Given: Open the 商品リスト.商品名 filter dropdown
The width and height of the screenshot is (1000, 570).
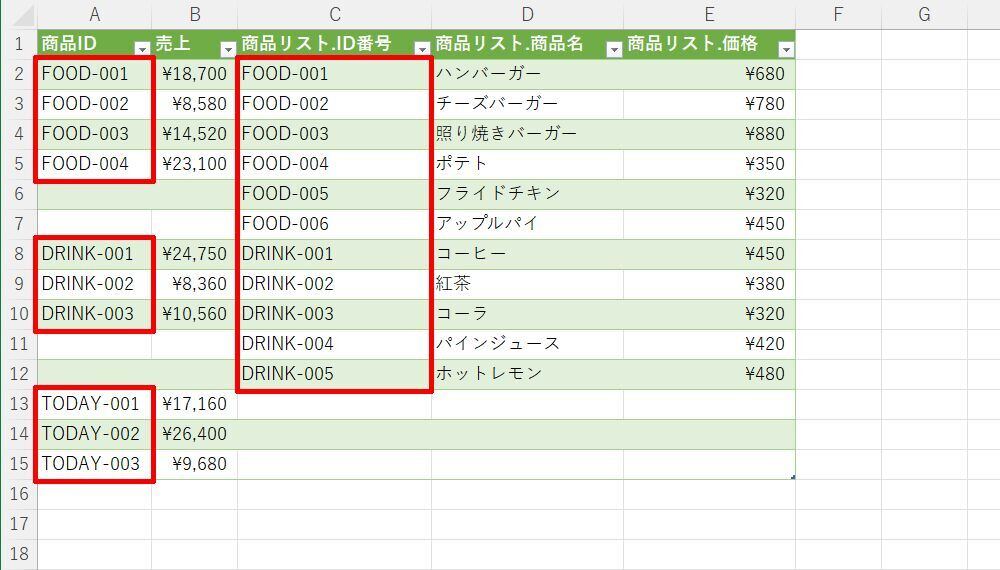Looking at the screenshot, I should [614, 49].
